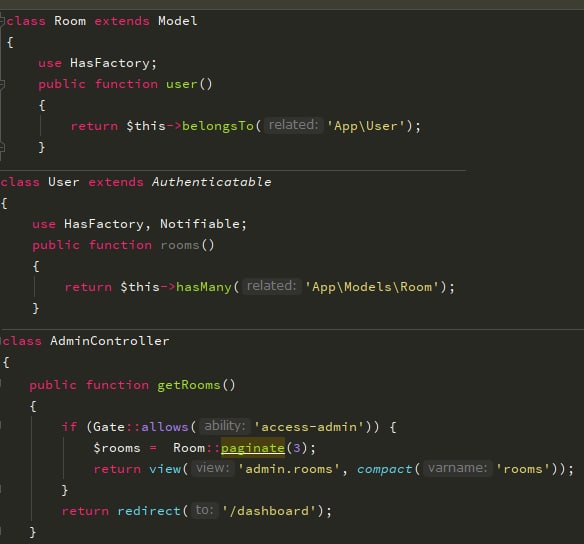The image size is (584, 544).
Task: Click $this on the belongsTo line
Action: 146,126
